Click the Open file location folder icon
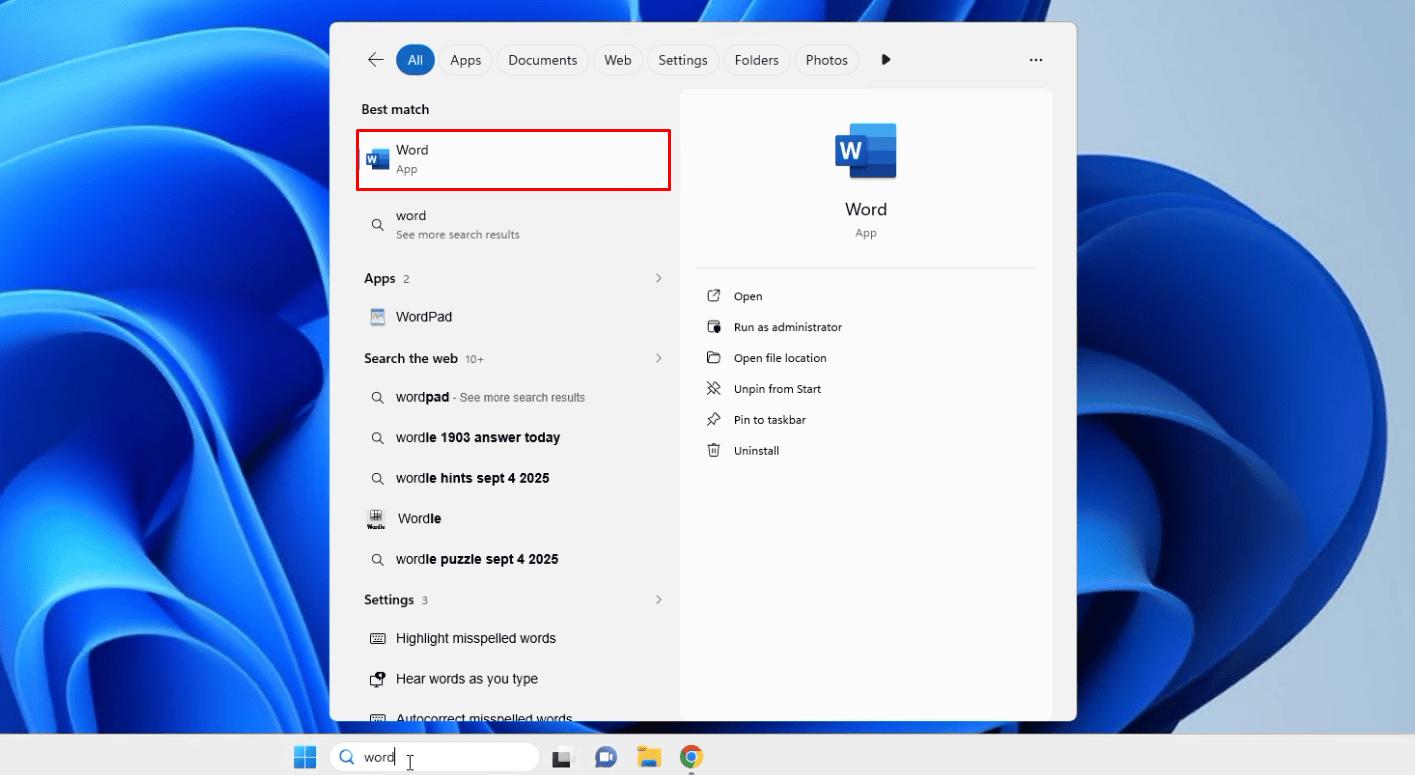This screenshot has width=1415, height=775. point(714,358)
